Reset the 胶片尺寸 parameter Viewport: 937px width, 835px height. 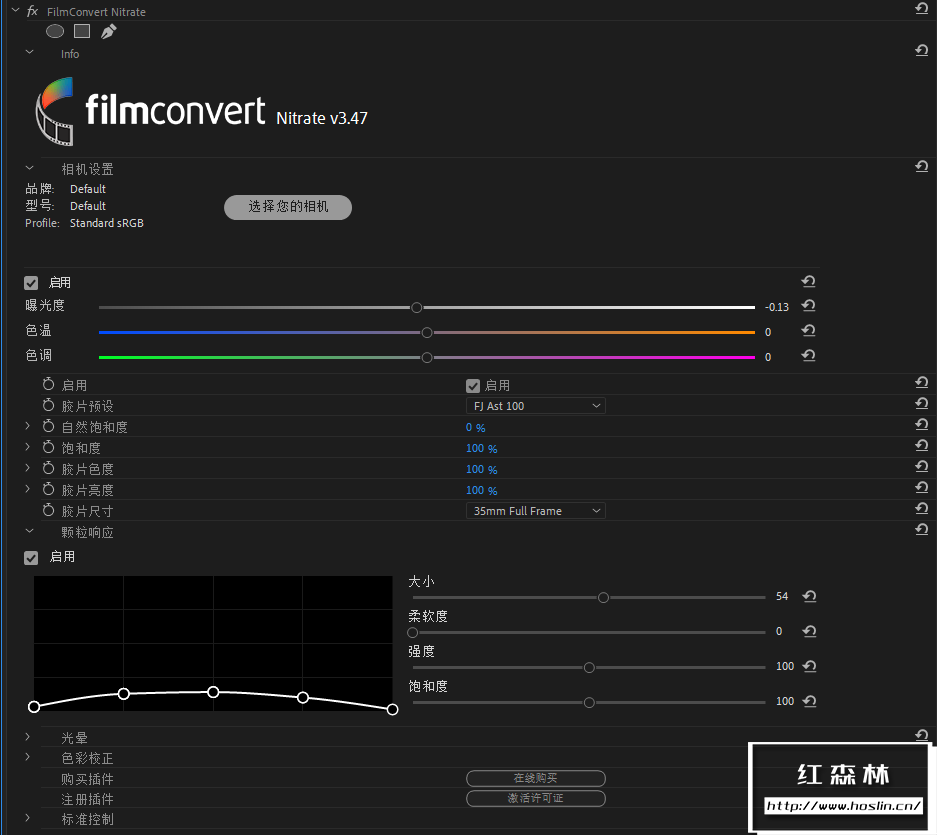coord(921,509)
